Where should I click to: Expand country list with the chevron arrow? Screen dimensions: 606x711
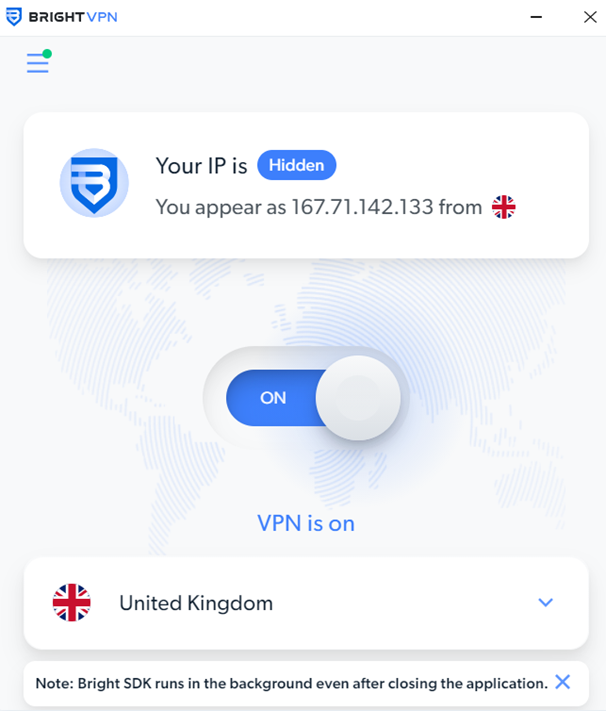click(x=545, y=602)
